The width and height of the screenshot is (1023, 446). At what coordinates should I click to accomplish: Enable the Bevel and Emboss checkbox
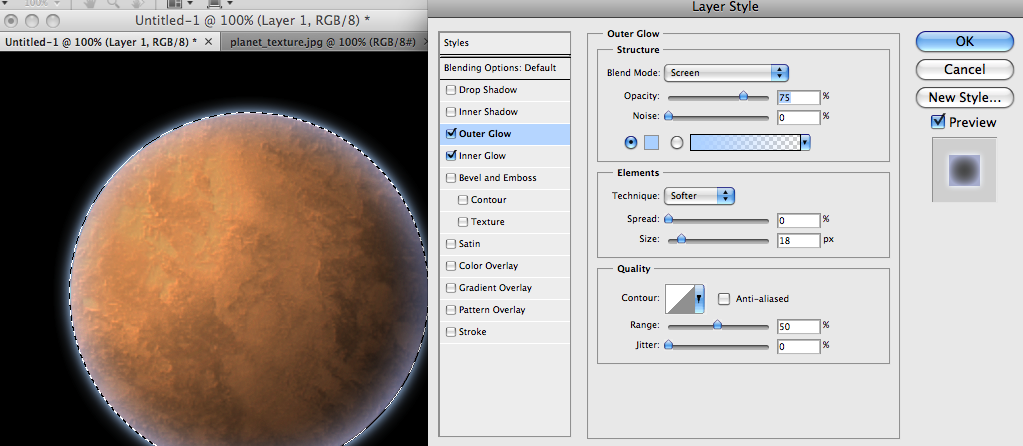pyautogui.click(x=451, y=178)
